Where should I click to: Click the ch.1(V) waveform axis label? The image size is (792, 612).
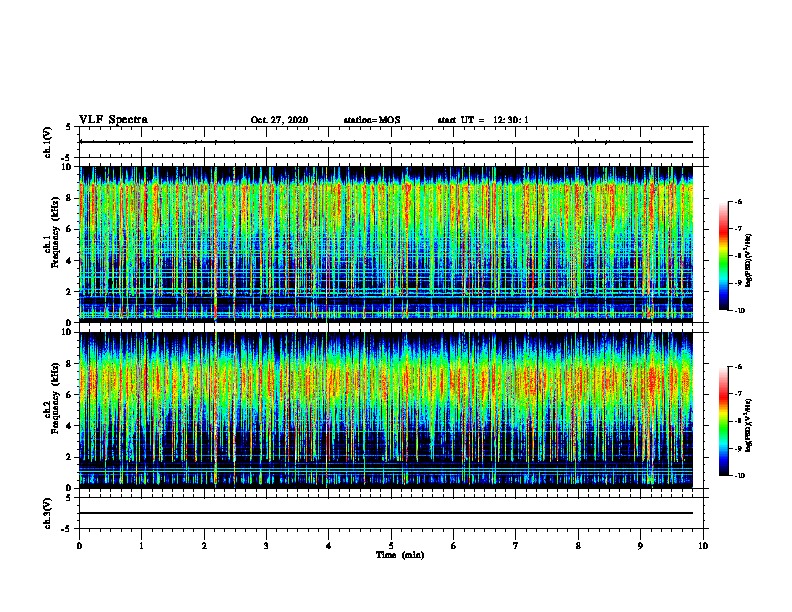point(48,142)
